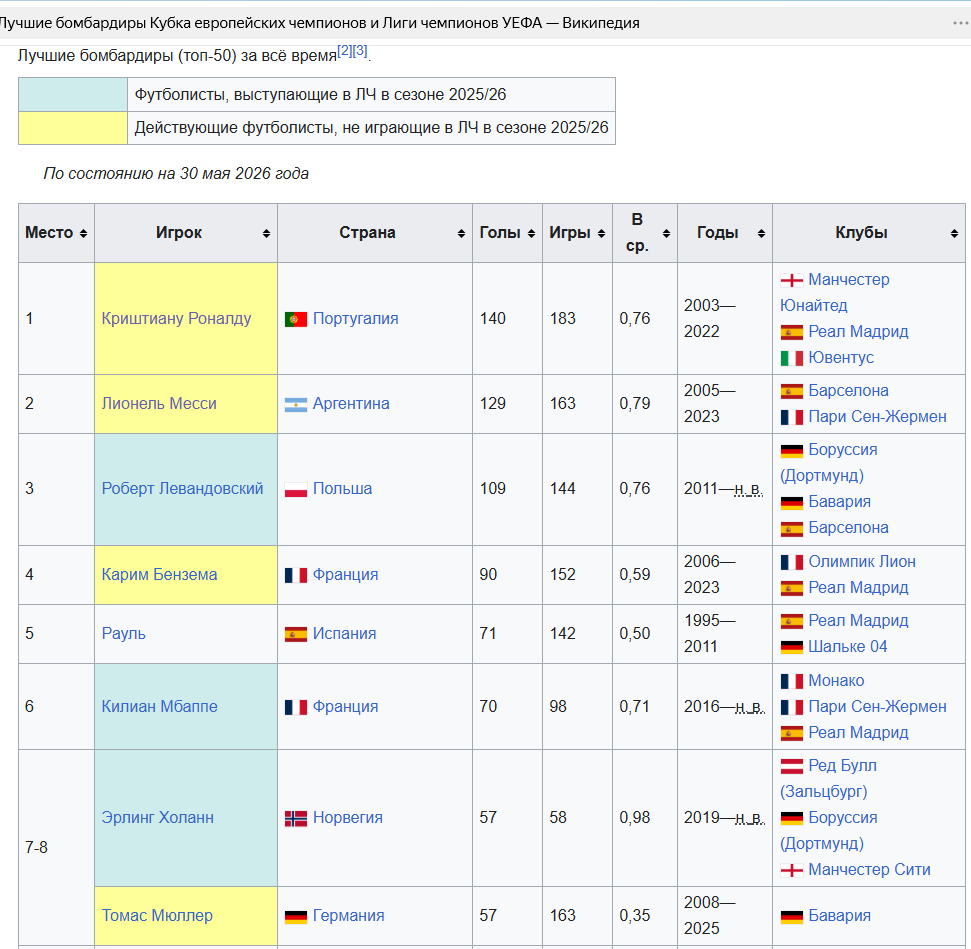Follow Франция link in Мбаппе row
This screenshot has height=949, width=971.
345,706
